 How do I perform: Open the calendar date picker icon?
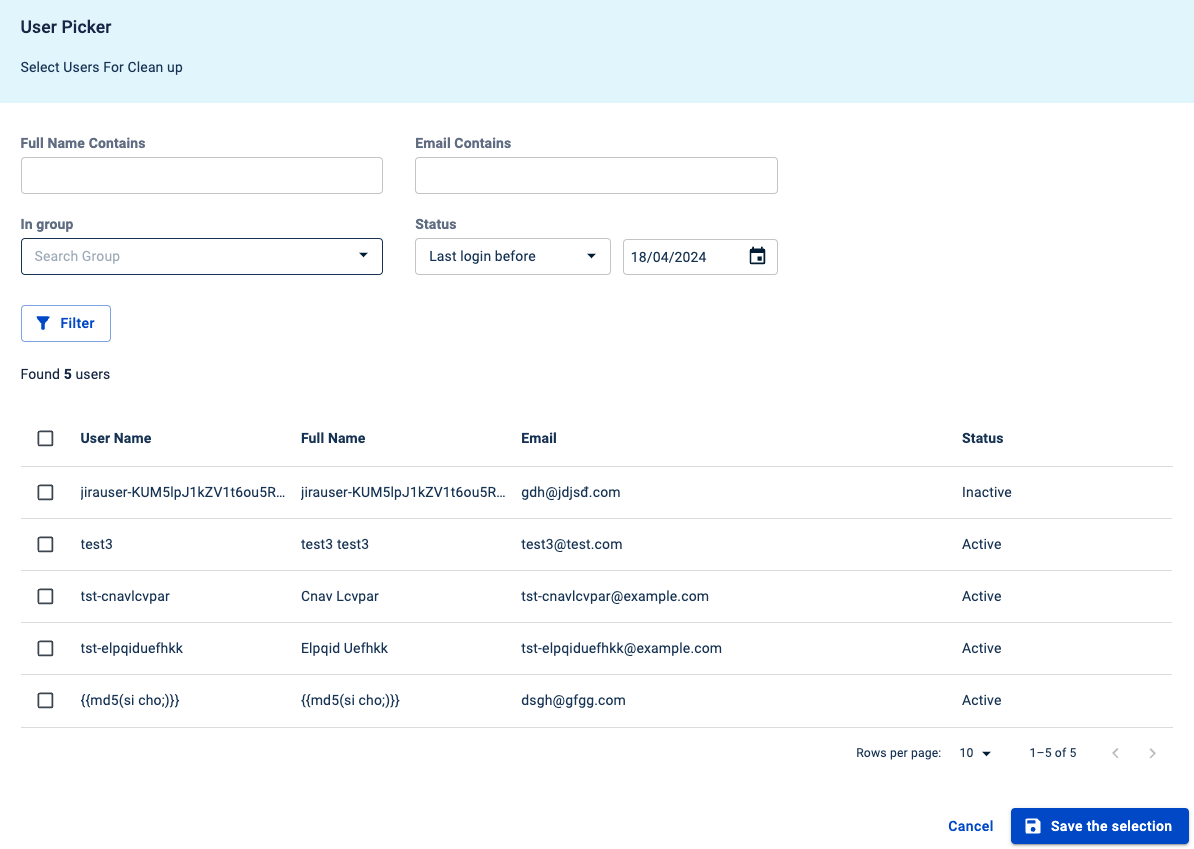coord(757,256)
